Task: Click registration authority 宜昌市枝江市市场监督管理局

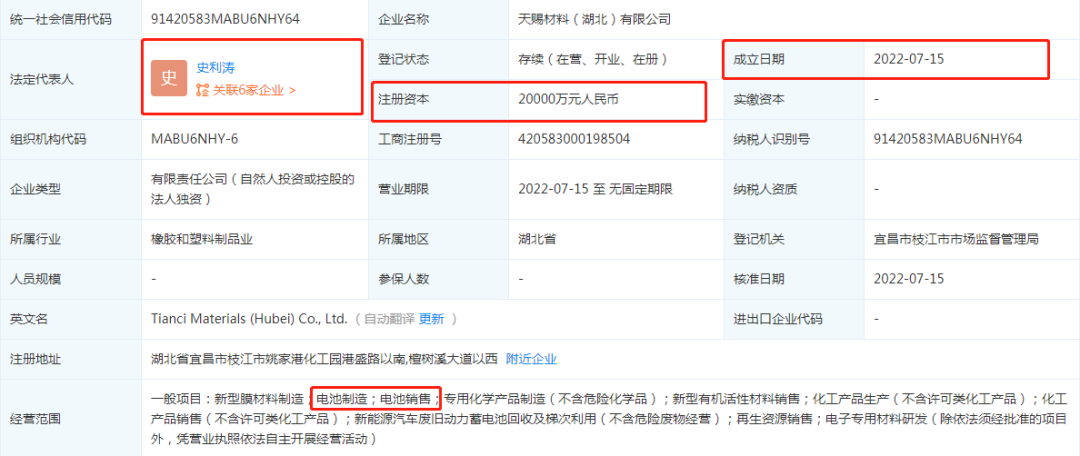Action: (955, 239)
